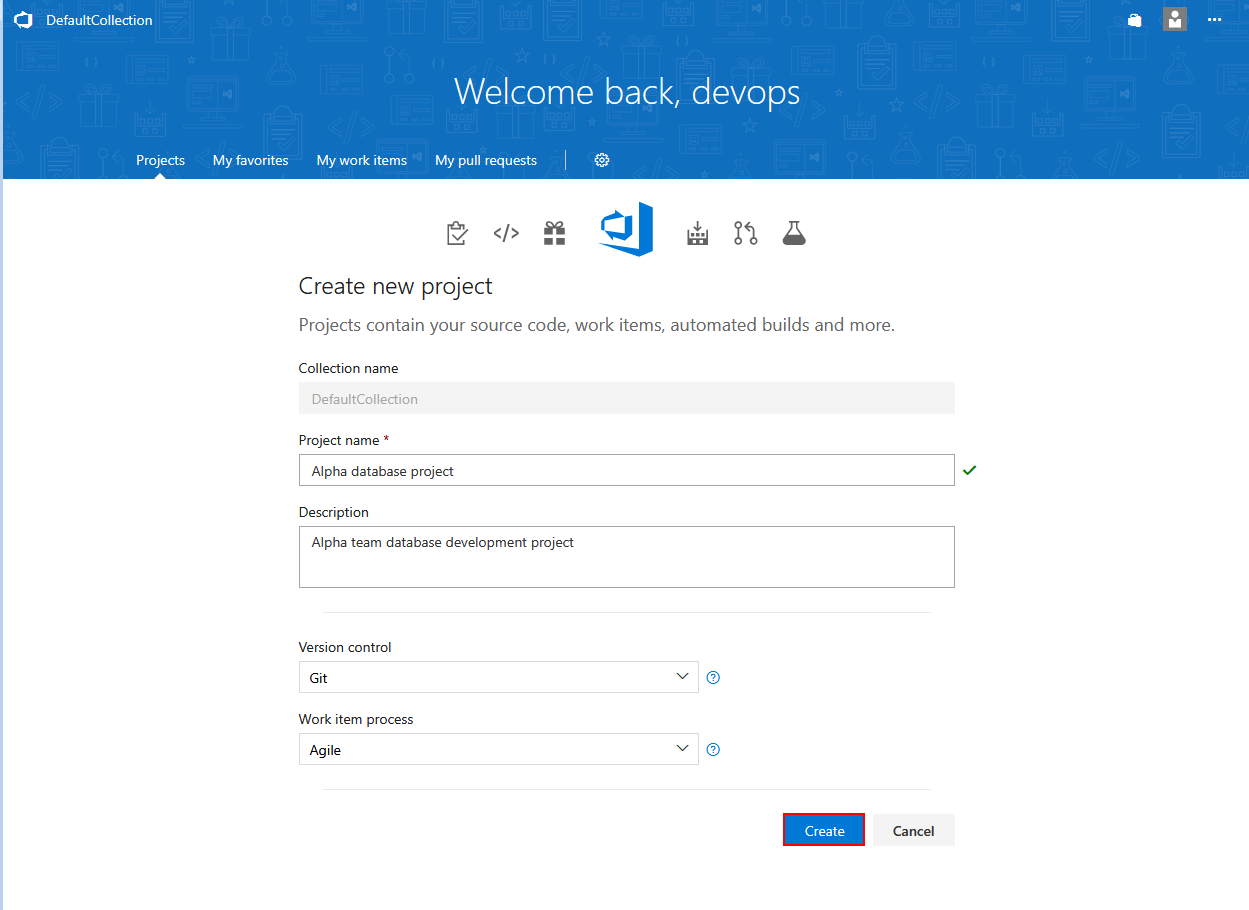Switch to the Projects tab

tap(160, 160)
